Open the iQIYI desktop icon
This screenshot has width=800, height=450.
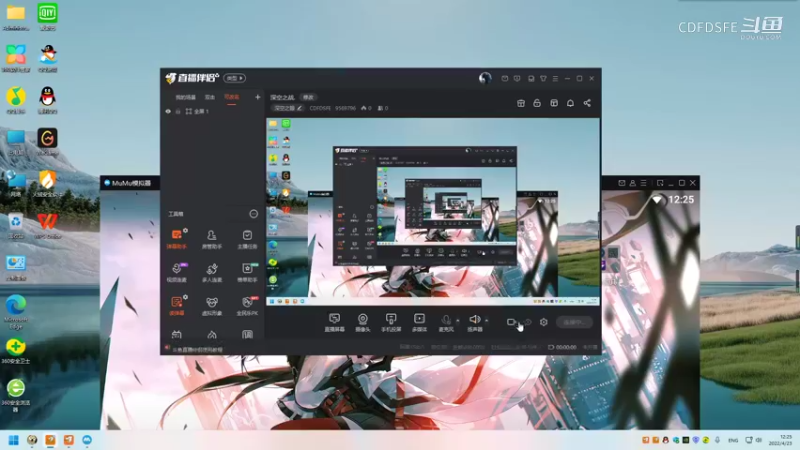click(x=47, y=17)
